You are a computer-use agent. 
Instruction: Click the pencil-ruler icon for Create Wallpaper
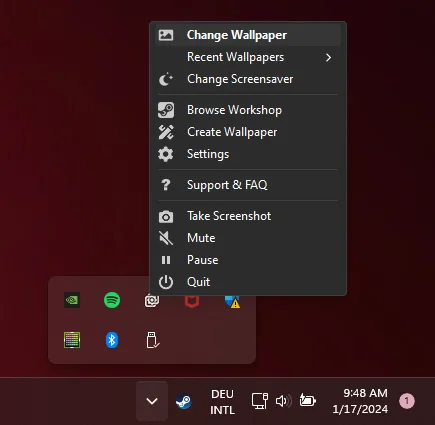click(166, 132)
